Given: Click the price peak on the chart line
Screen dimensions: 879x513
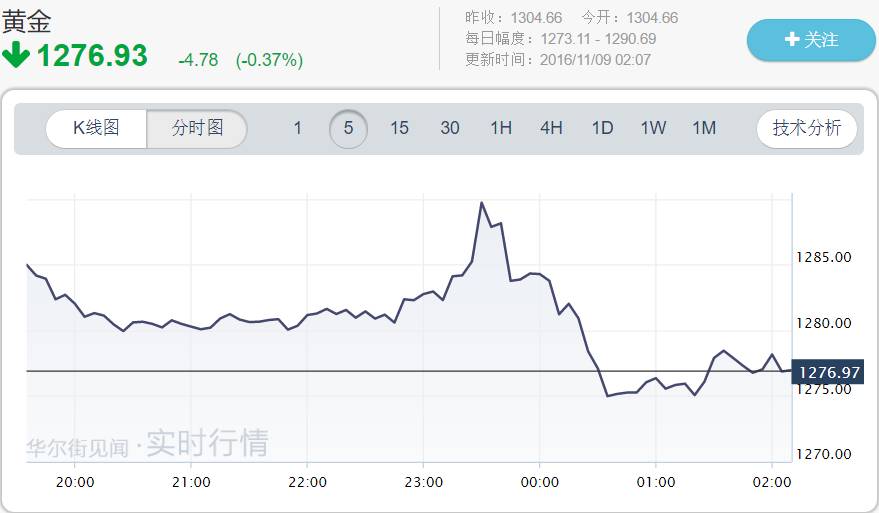Looking at the screenshot, I should [482, 203].
